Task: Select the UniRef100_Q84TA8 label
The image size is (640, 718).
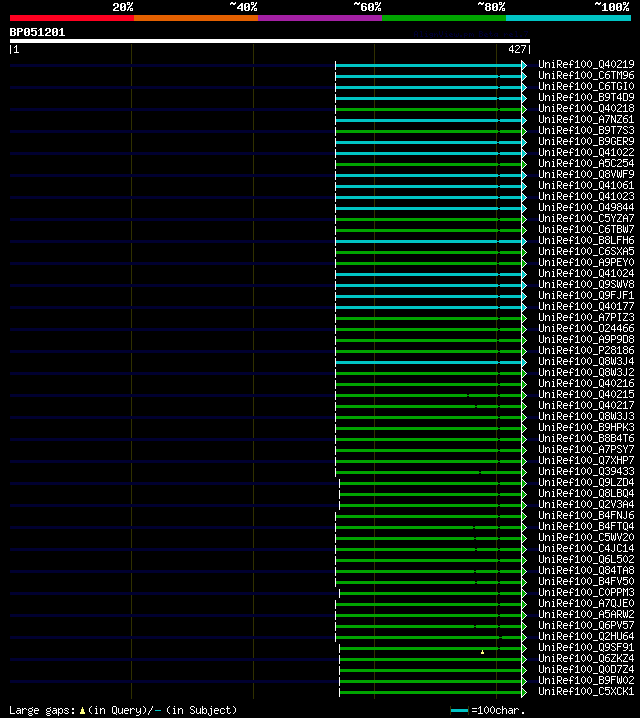Action: 586,570
